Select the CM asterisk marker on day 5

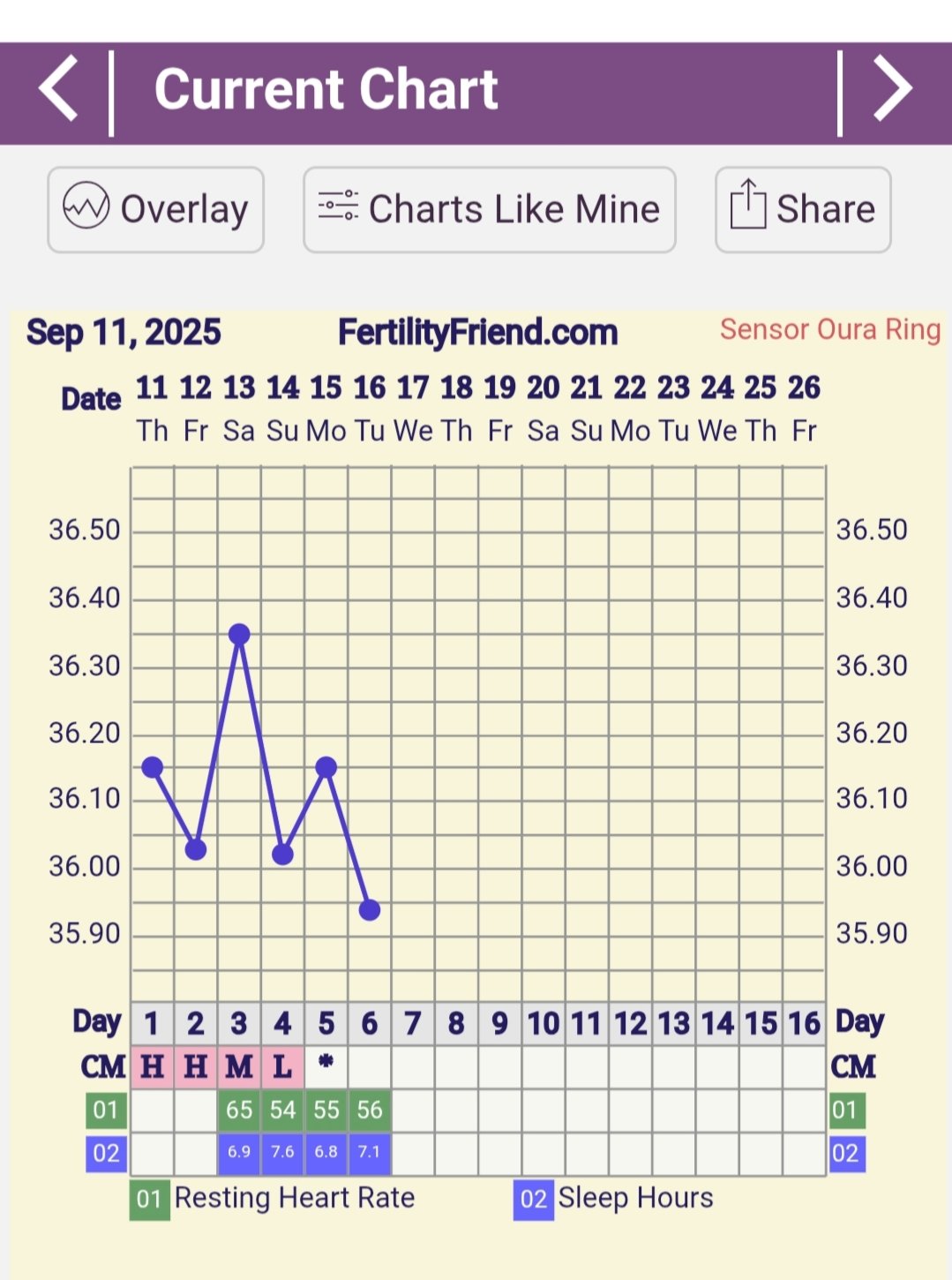click(326, 1065)
